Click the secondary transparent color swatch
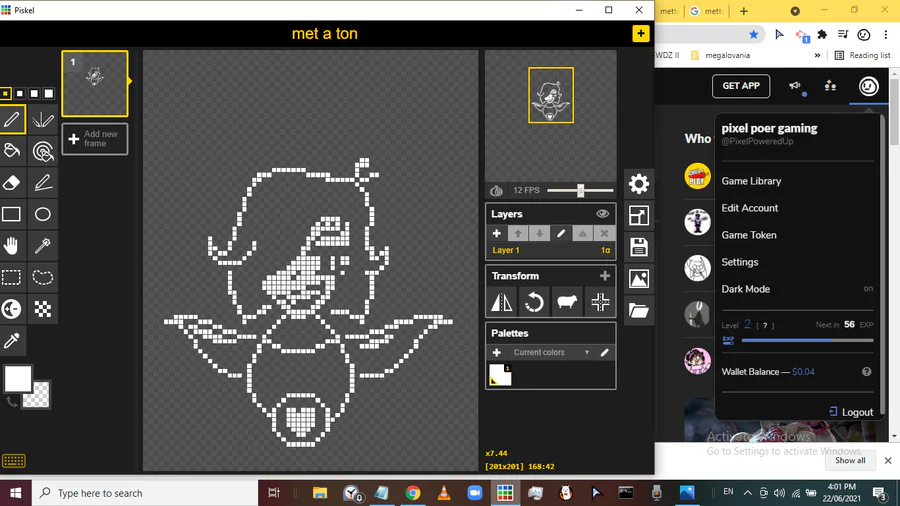Viewport: 900px width, 506px height. [38, 396]
